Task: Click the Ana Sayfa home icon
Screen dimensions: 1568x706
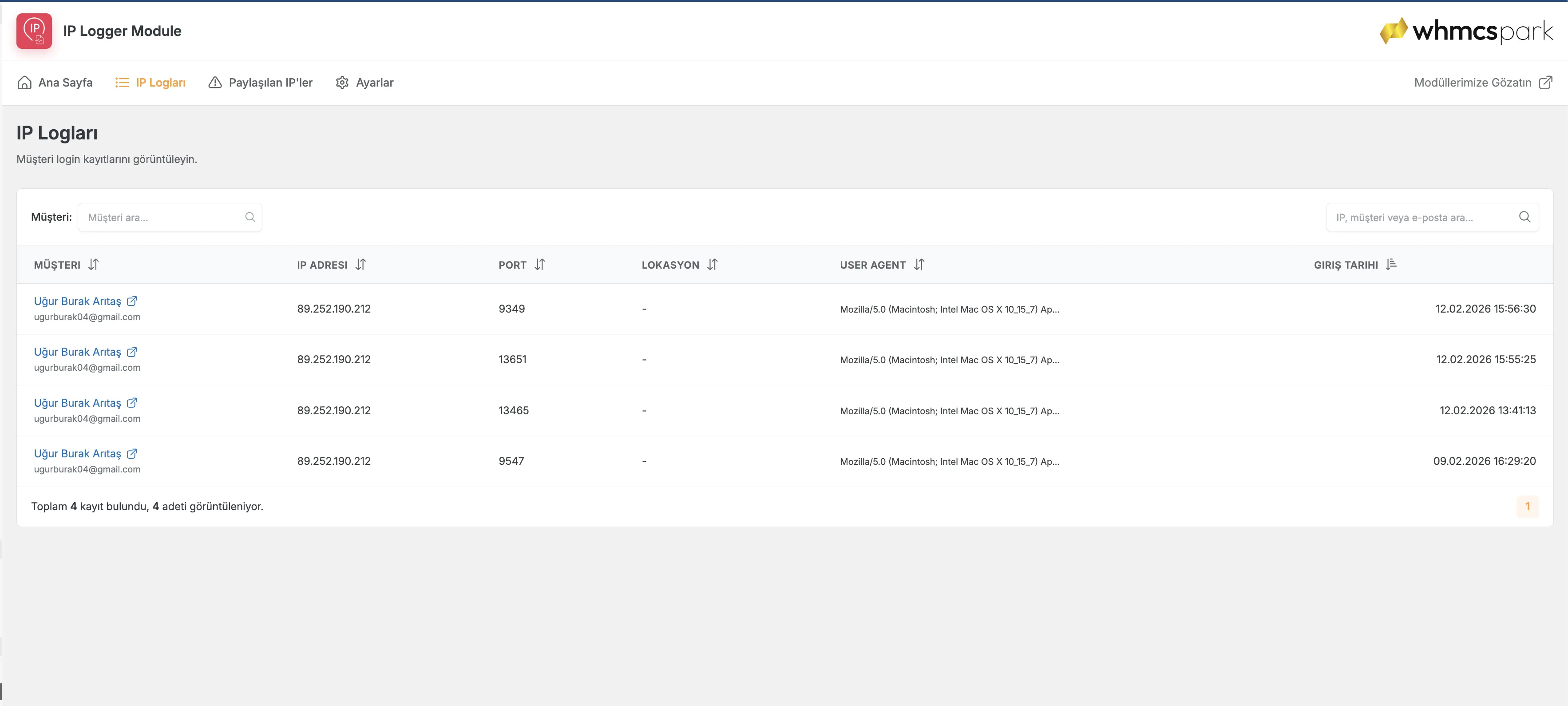Action: (x=24, y=83)
